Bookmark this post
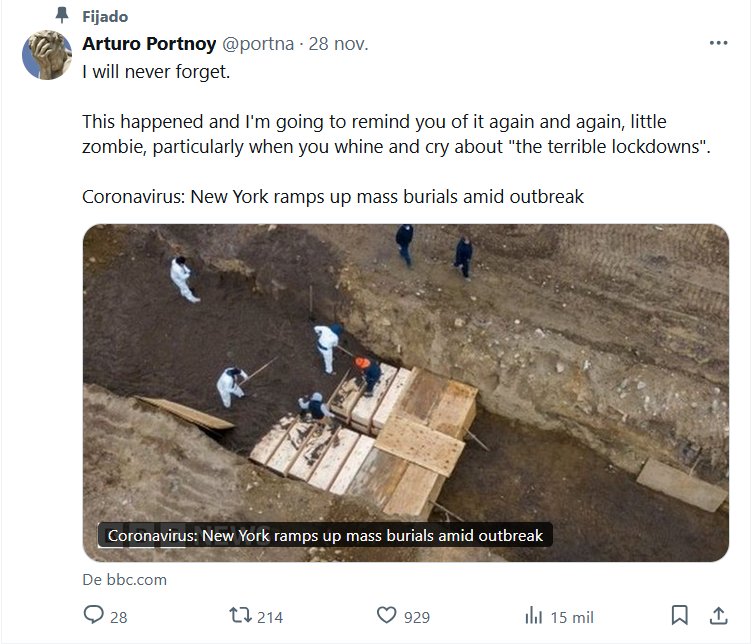Image resolution: width=752 pixels, height=644 pixels. pos(679,615)
